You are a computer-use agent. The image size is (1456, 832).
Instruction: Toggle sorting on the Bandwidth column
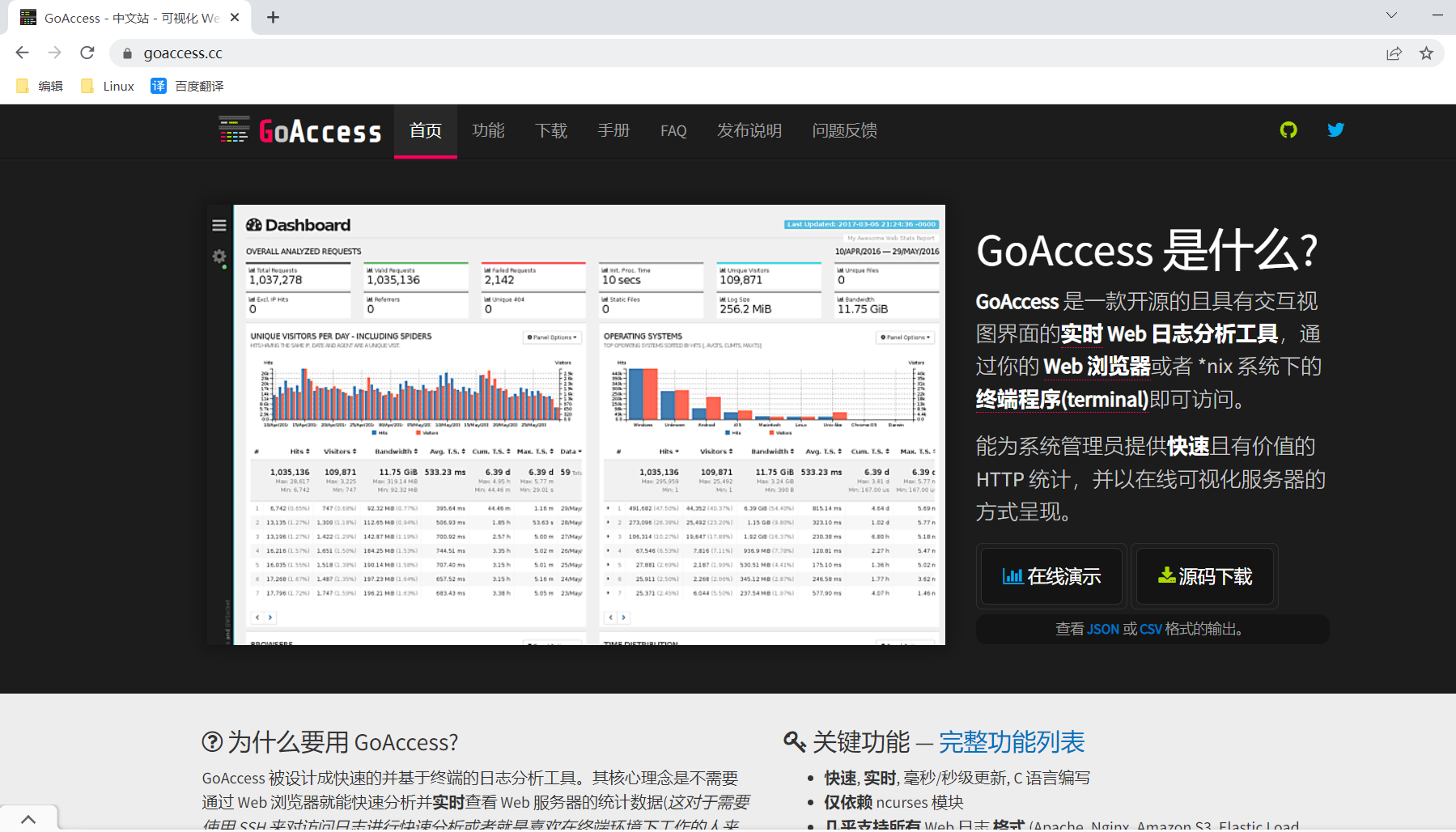[x=395, y=452]
